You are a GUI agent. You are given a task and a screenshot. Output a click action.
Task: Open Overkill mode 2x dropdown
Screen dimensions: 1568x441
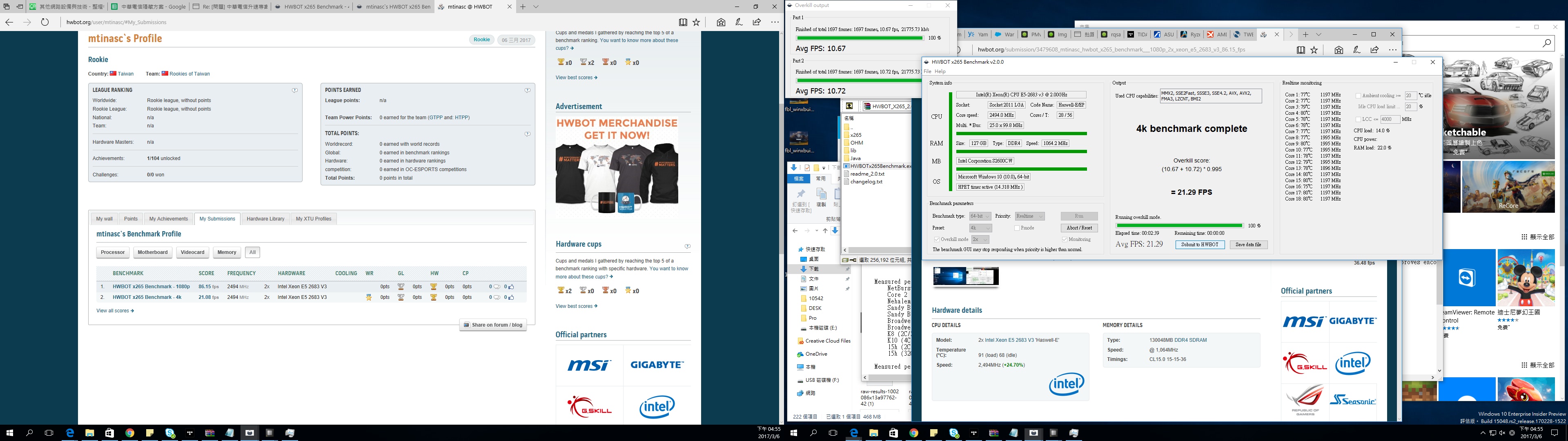click(x=980, y=239)
